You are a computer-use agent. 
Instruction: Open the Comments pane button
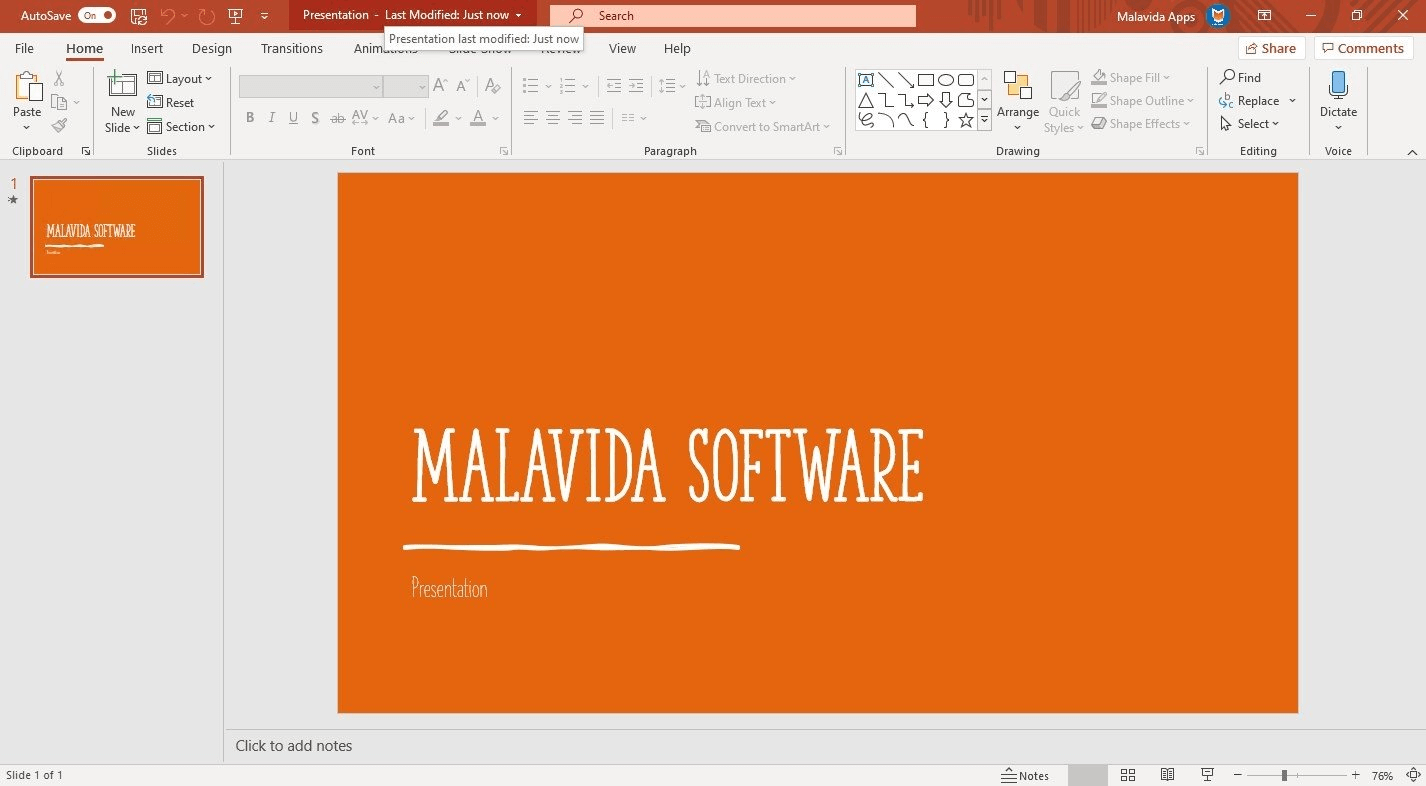pyautogui.click(x=1365, y=48)
